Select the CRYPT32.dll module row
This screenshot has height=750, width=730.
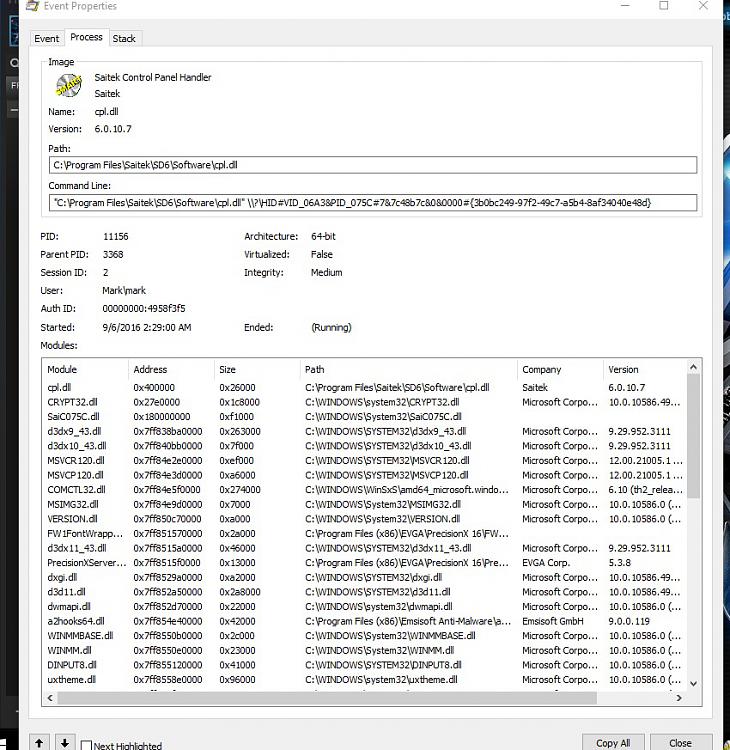pyautogui.click(x=365, y=402)
